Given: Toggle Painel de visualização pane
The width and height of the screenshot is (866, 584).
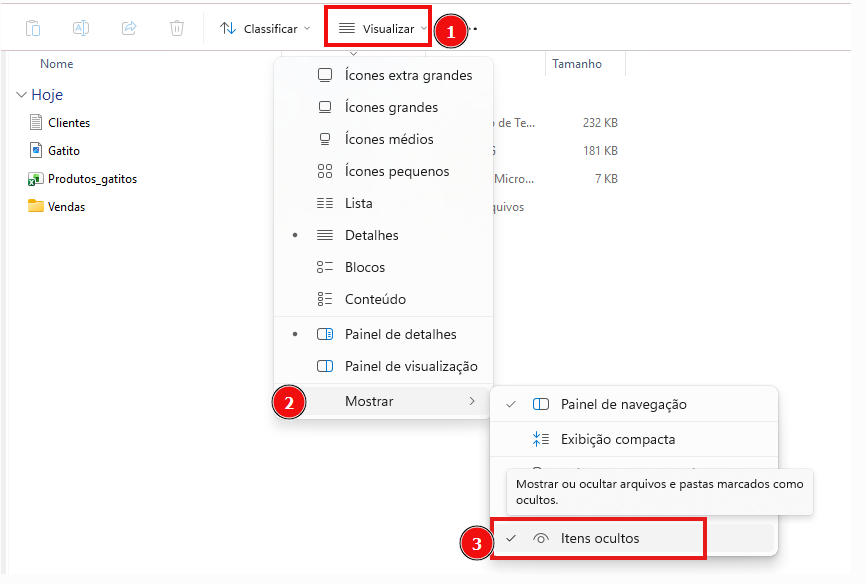Looking at the screenshot, I should pyautogui.click(x=383, y=366).
